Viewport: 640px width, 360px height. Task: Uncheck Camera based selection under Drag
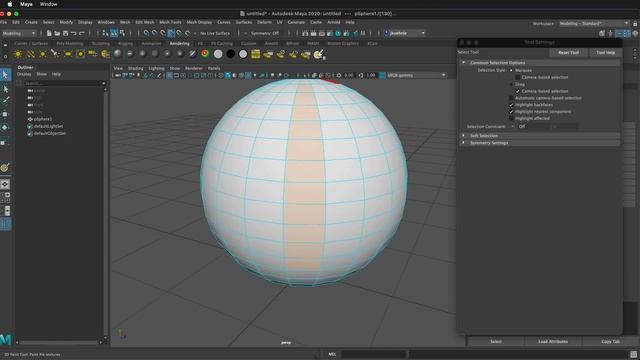(x=518, y=91)
